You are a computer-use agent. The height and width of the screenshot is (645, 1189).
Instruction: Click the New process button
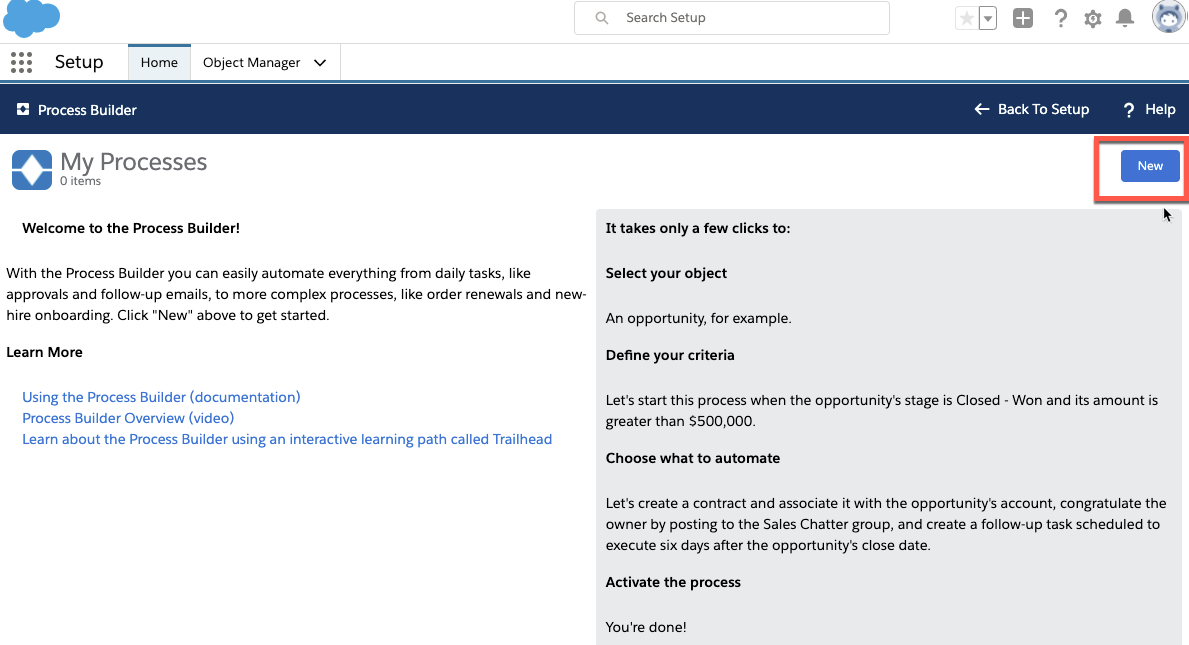pyautogui.click(x=1150, y=166)
